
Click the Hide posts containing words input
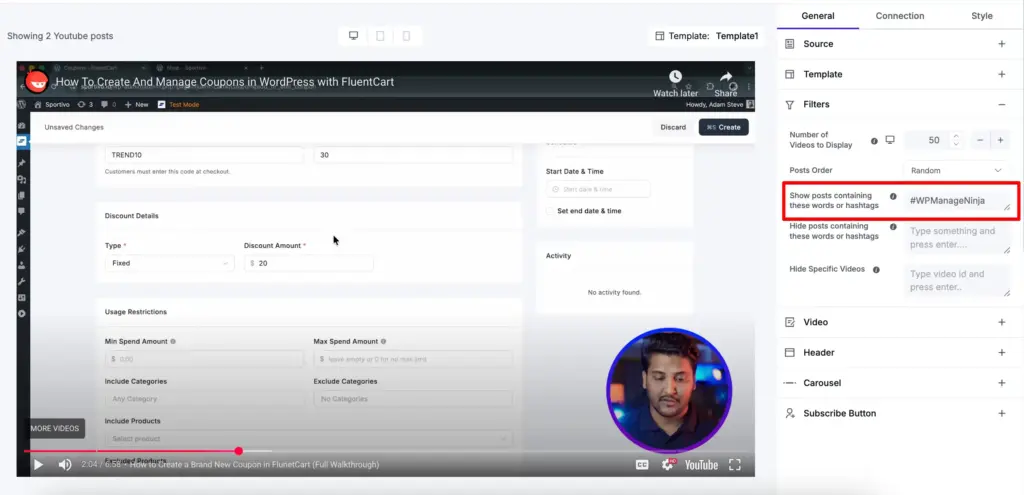pyautogui.click(x=957, y=238)
